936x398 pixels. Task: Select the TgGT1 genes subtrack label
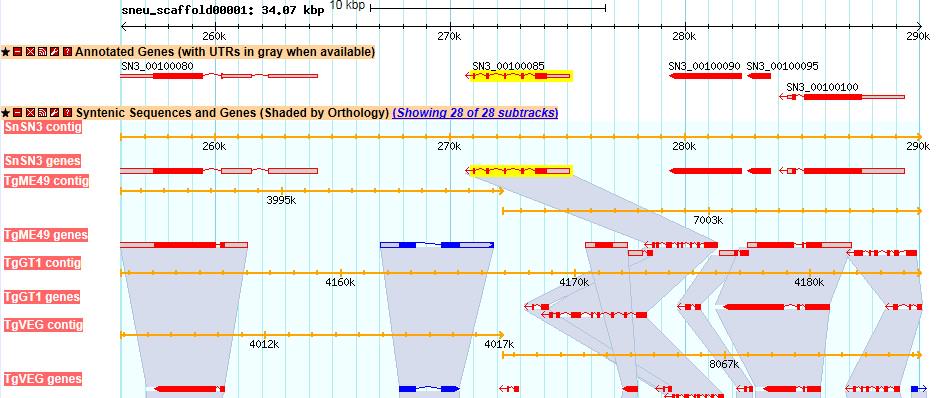(41, 297)
